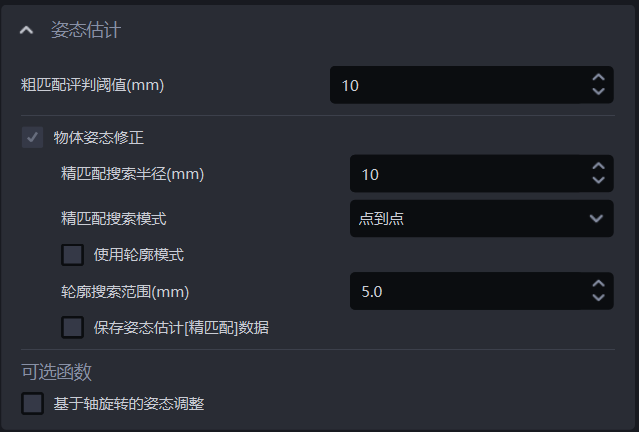Click the 粗匹配评判阈值 value field
The height and width of the screenshot is (432, 639).
point(455,85)
